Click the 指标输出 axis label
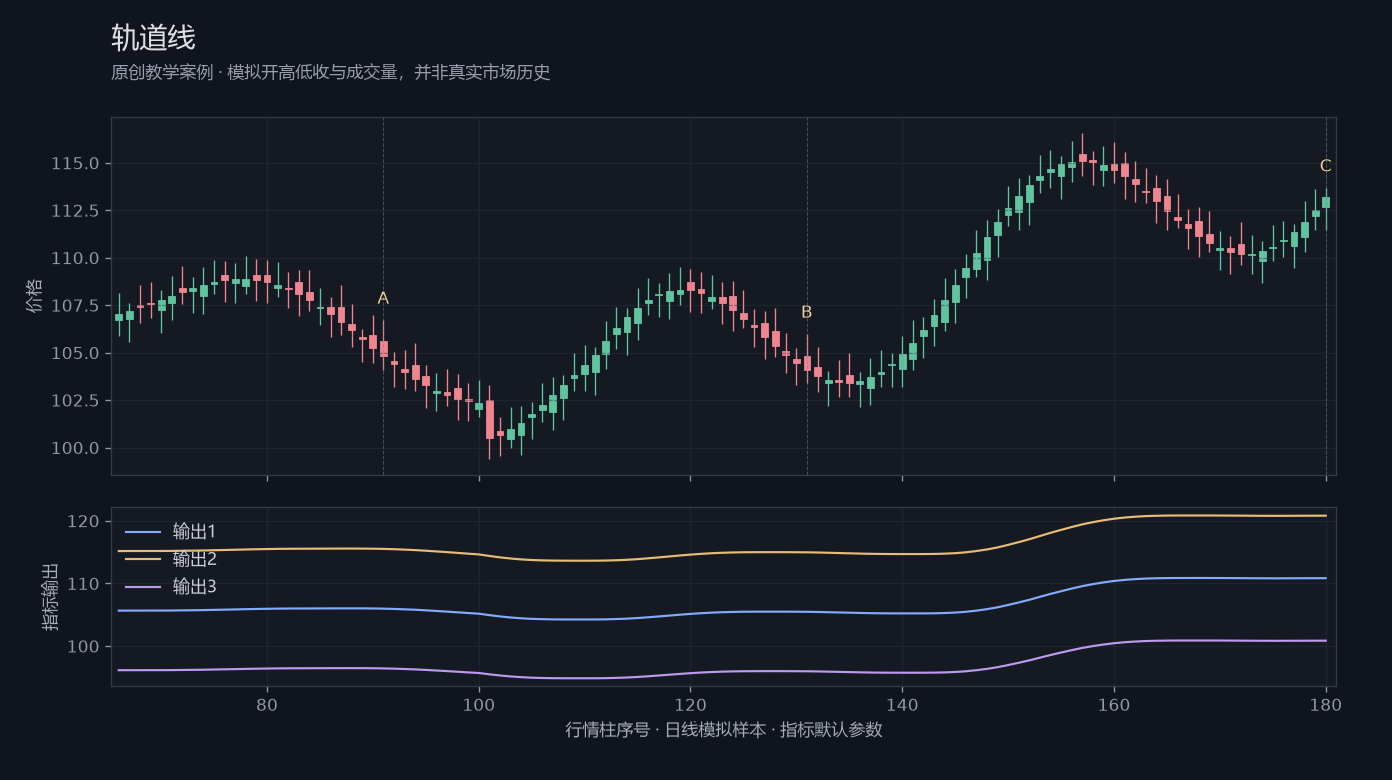This screenshot has width=1392, height=780. click(51, 597)
